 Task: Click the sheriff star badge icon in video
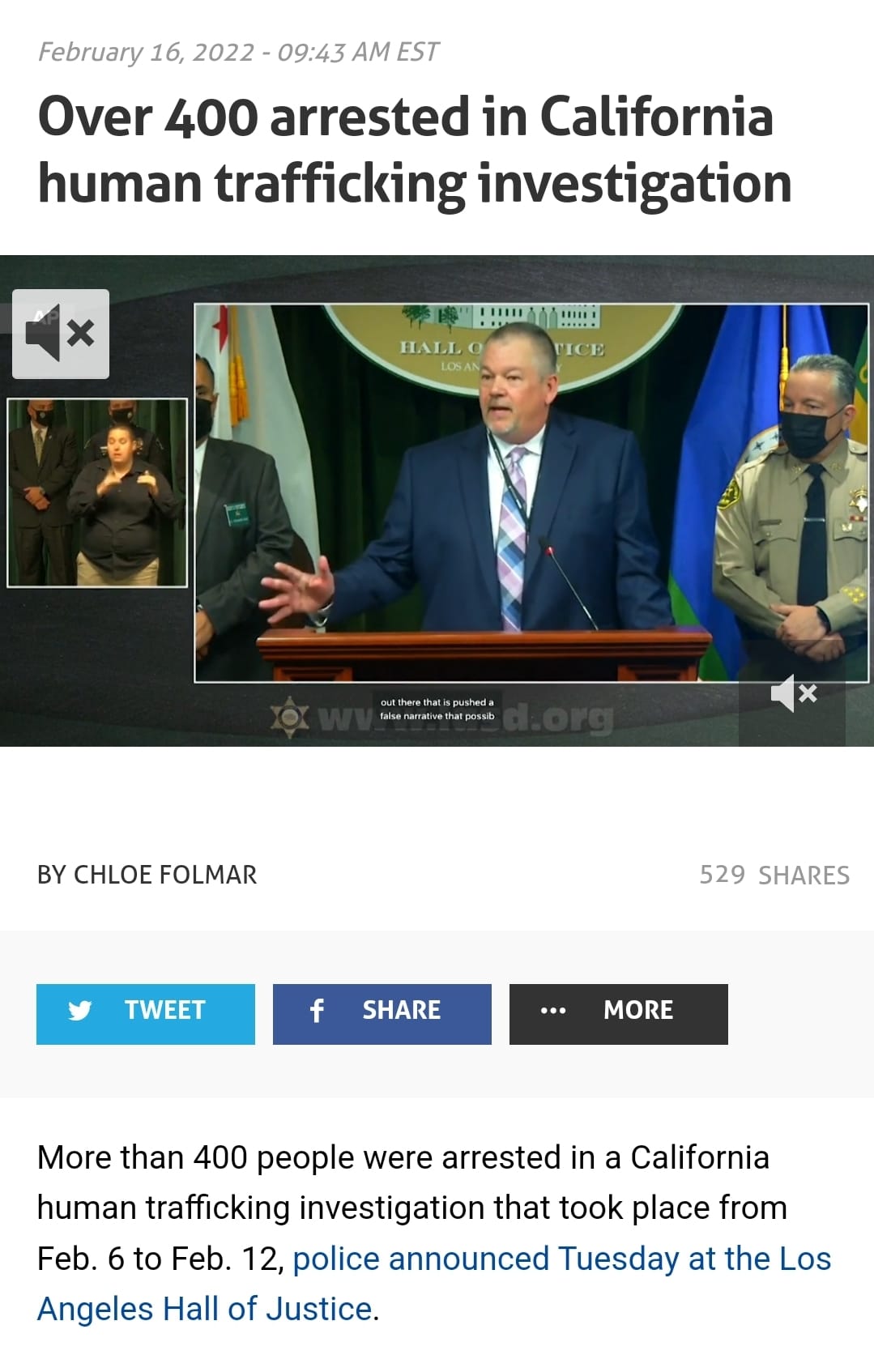click(290, 717)
